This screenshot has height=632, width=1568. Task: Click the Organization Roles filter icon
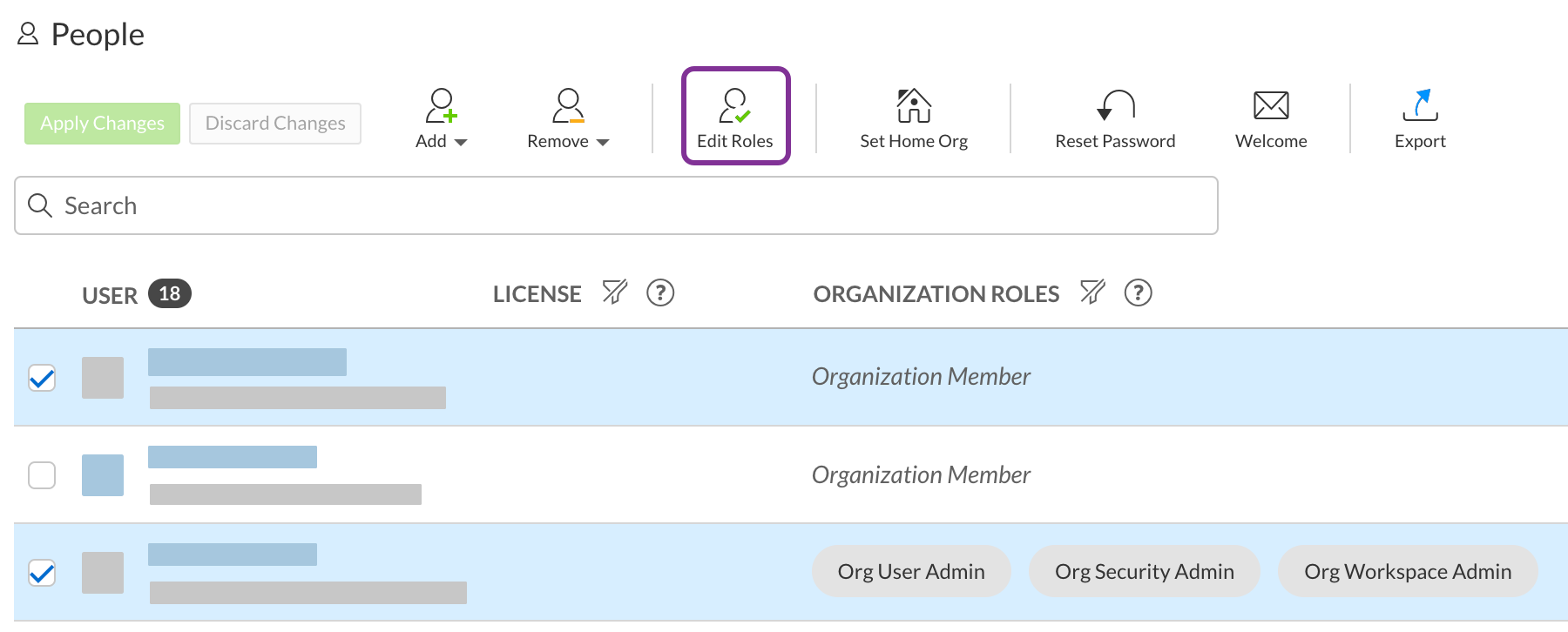(x=1092, y=292)
